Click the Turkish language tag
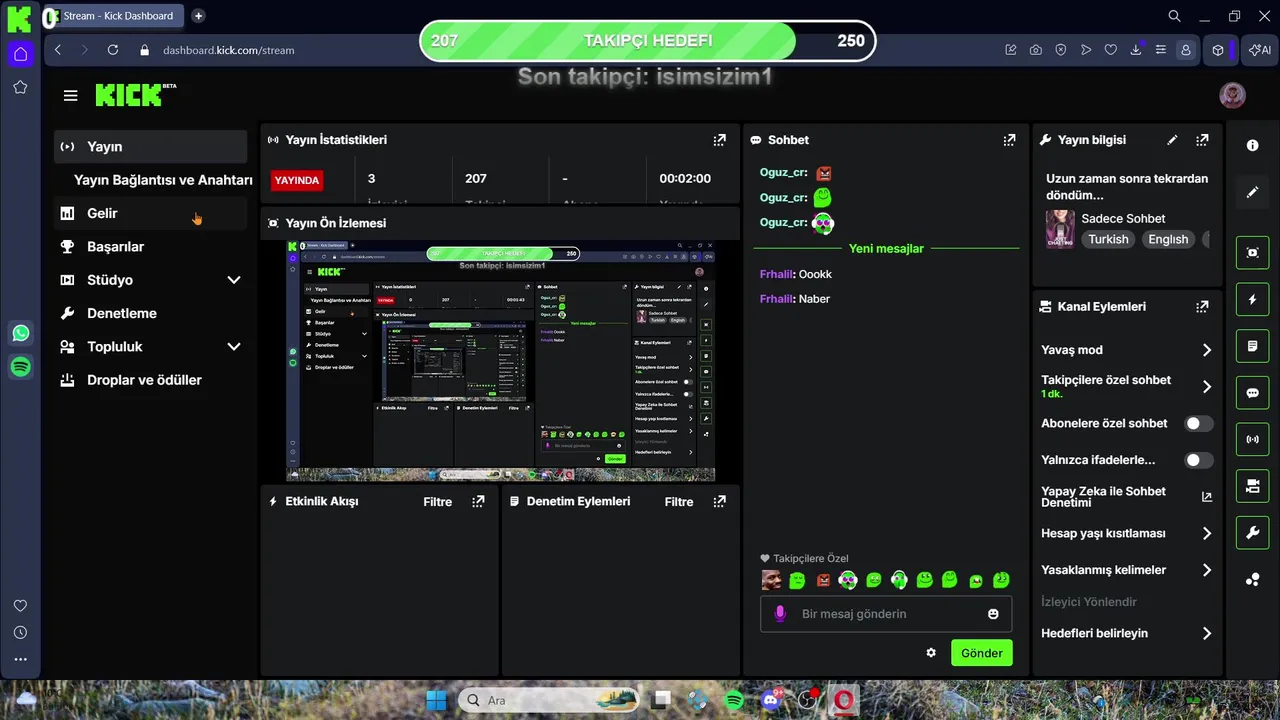The height and width of the screenshot is (720, 1280). click(1108, 240)
